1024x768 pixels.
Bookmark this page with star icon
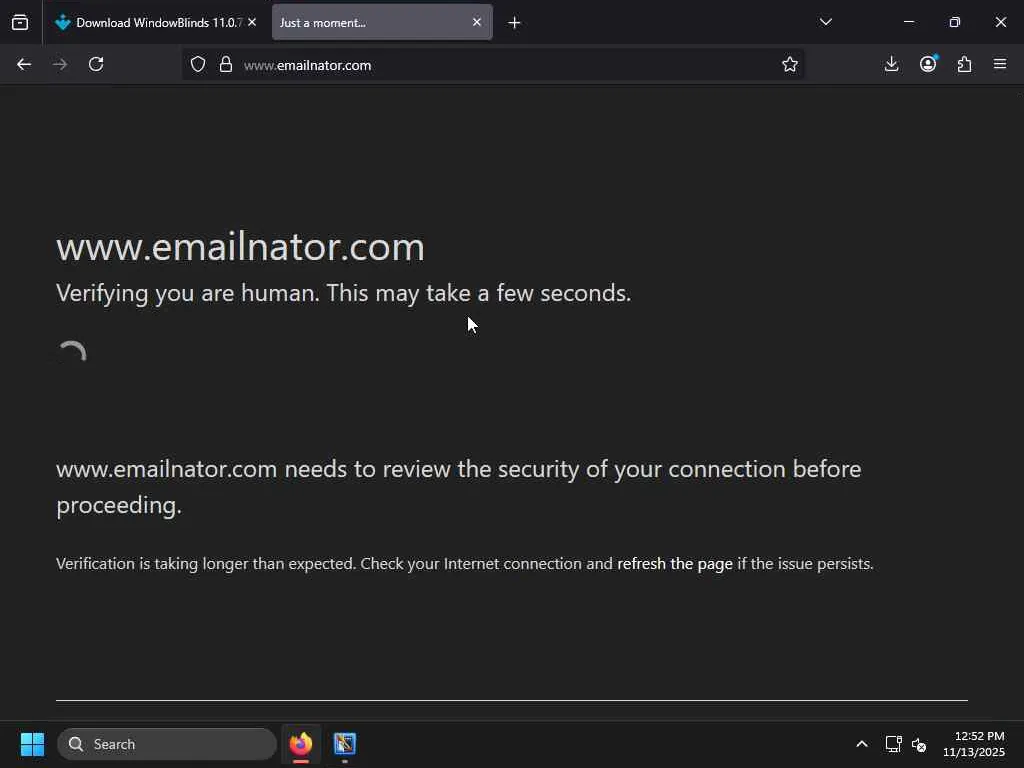[x=790, y=64]
